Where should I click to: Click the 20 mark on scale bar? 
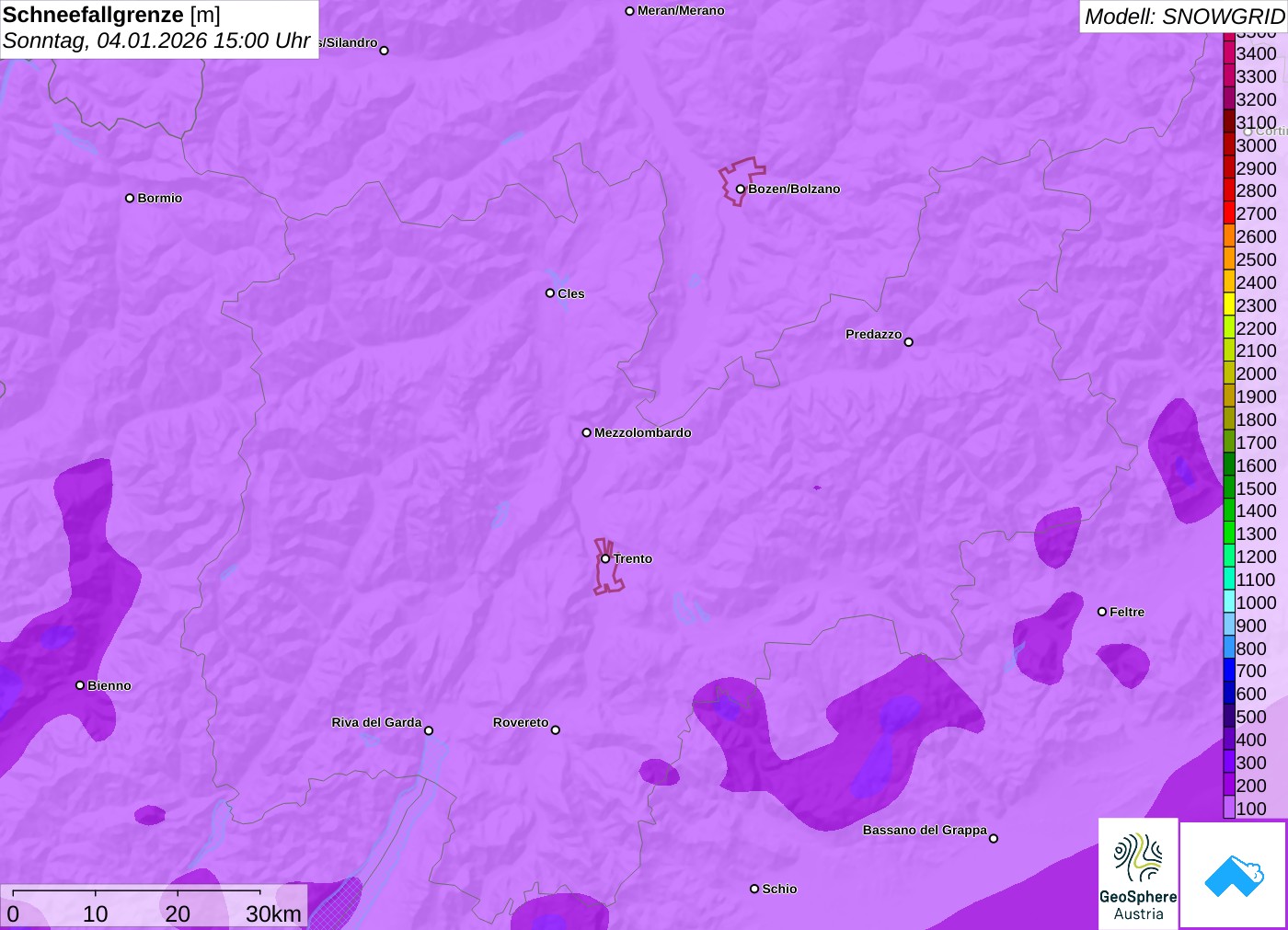178,913
